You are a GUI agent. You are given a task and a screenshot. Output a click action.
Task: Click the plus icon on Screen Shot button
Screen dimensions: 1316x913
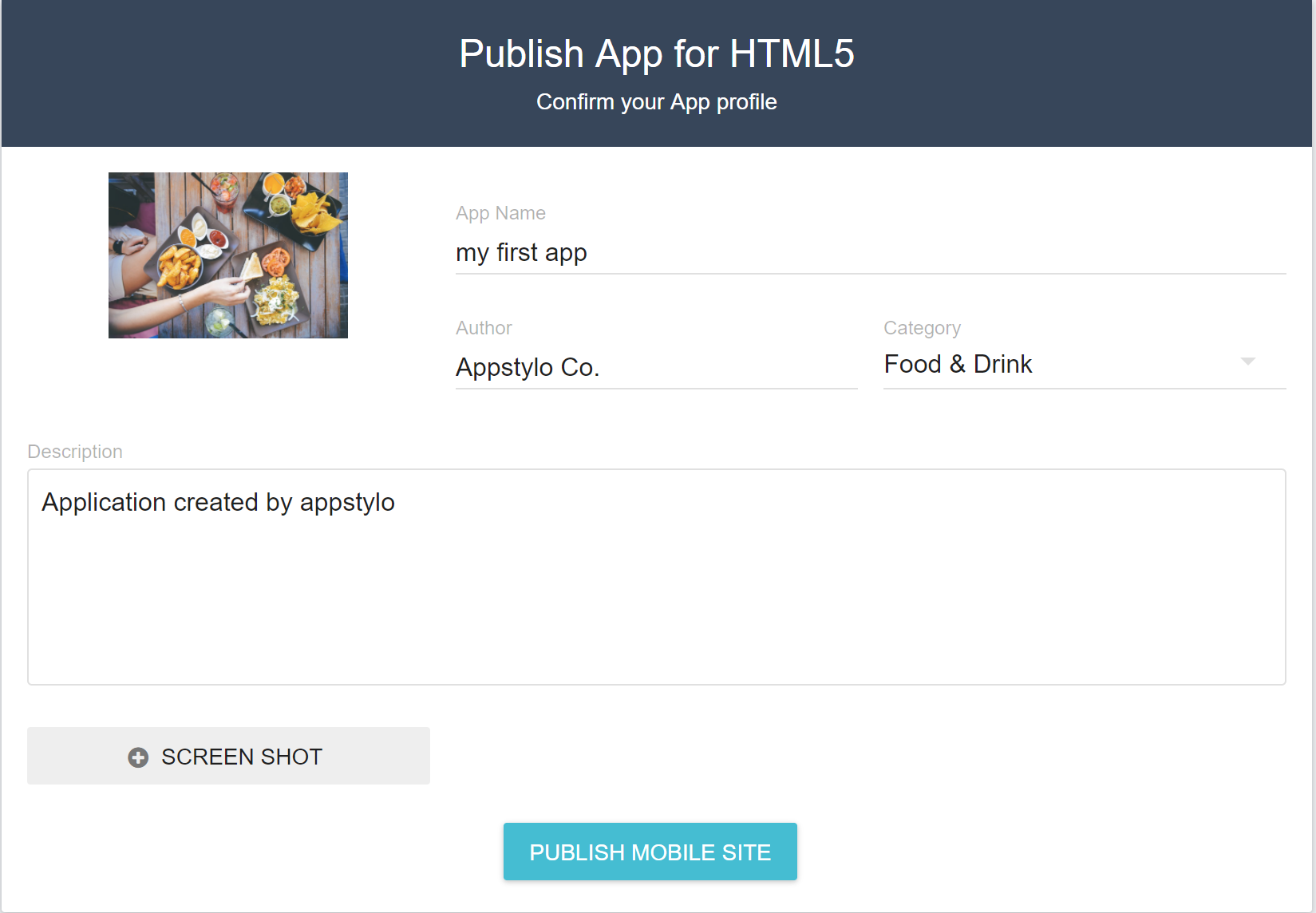[x=138, y=757]
